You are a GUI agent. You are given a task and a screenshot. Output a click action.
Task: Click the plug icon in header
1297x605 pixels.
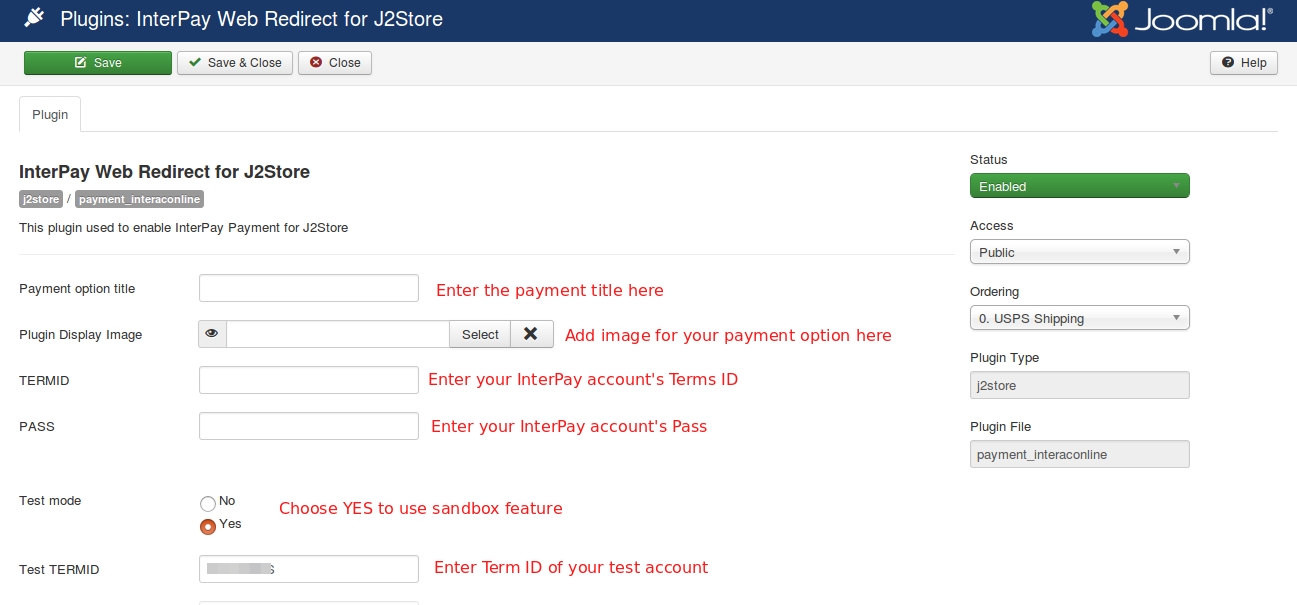(x=34, y=19)
